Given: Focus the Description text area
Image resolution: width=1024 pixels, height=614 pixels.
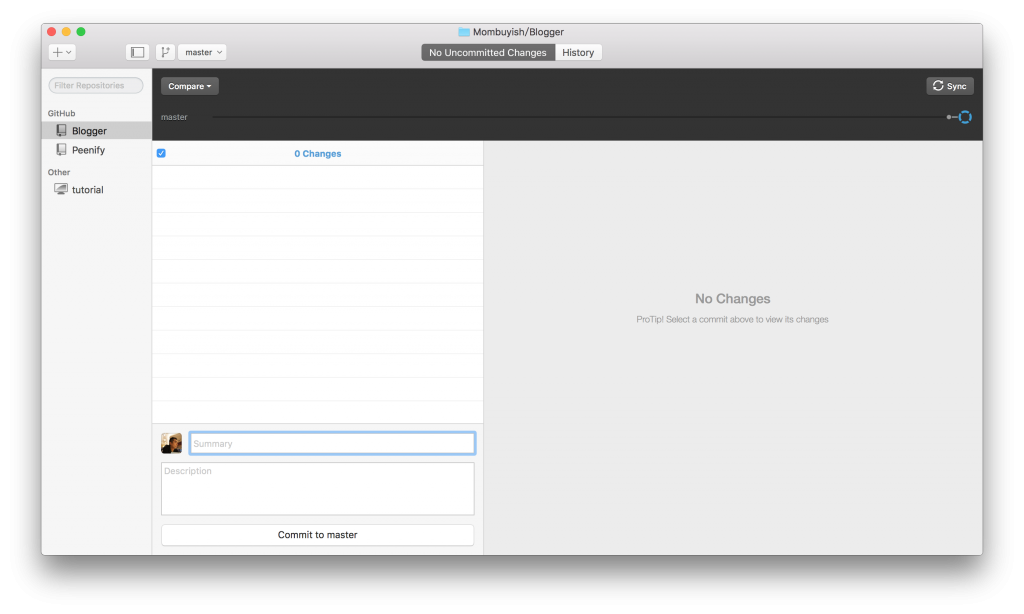Looking at the screenshot, I should (317, 489).
